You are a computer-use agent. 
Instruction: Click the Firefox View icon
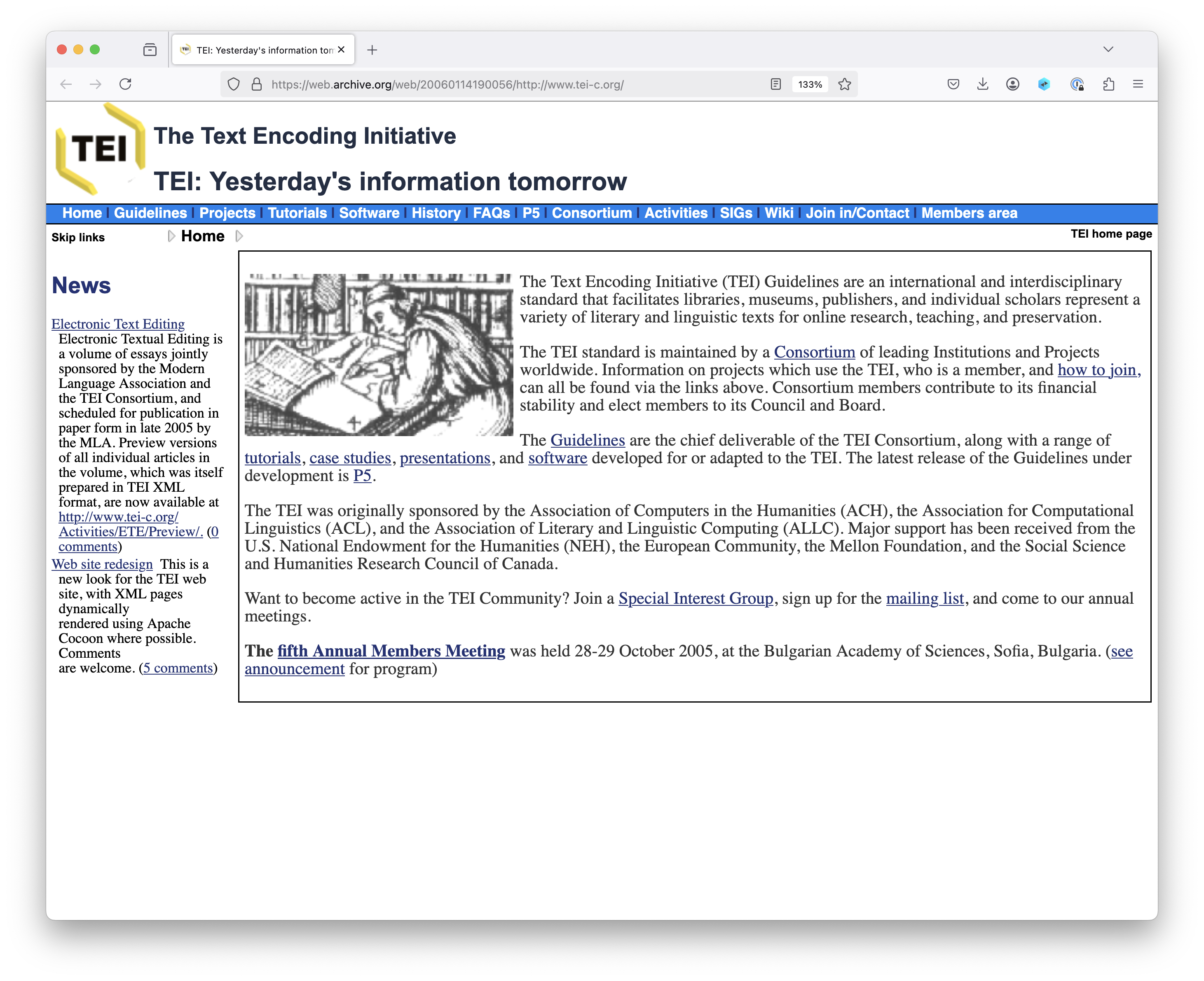click(x=150, y=50)
